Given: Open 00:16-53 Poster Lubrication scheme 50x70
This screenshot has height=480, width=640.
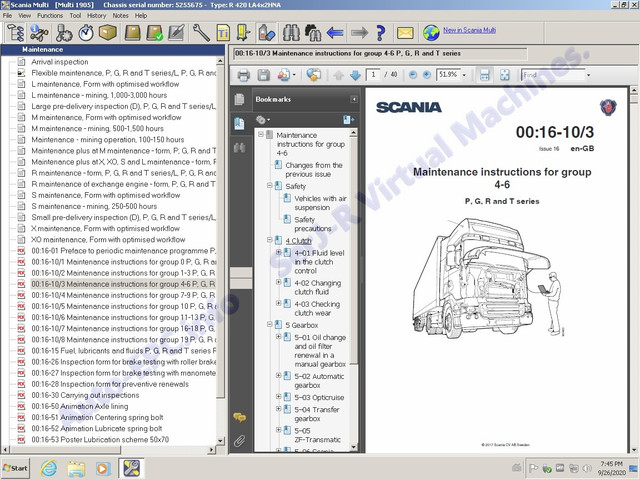Looking at the screenshot, I should point(100,440).
